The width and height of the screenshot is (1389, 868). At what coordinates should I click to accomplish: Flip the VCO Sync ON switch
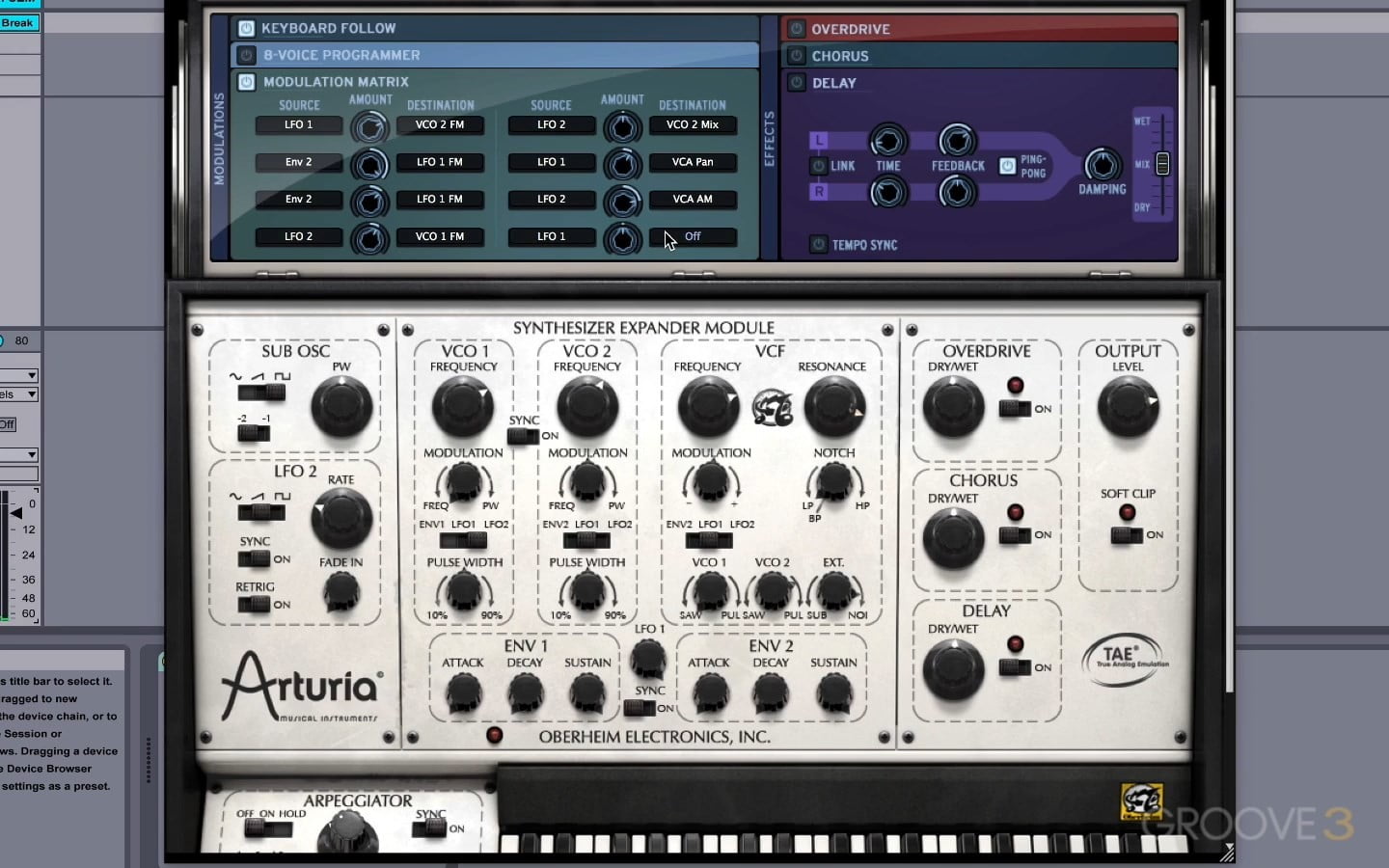click(x=523, y=436)
